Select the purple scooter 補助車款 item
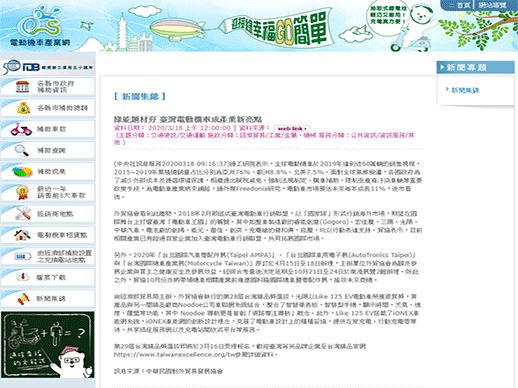This screenshot has height=388, width=518. pyautogui.click(x=48, y=129)
